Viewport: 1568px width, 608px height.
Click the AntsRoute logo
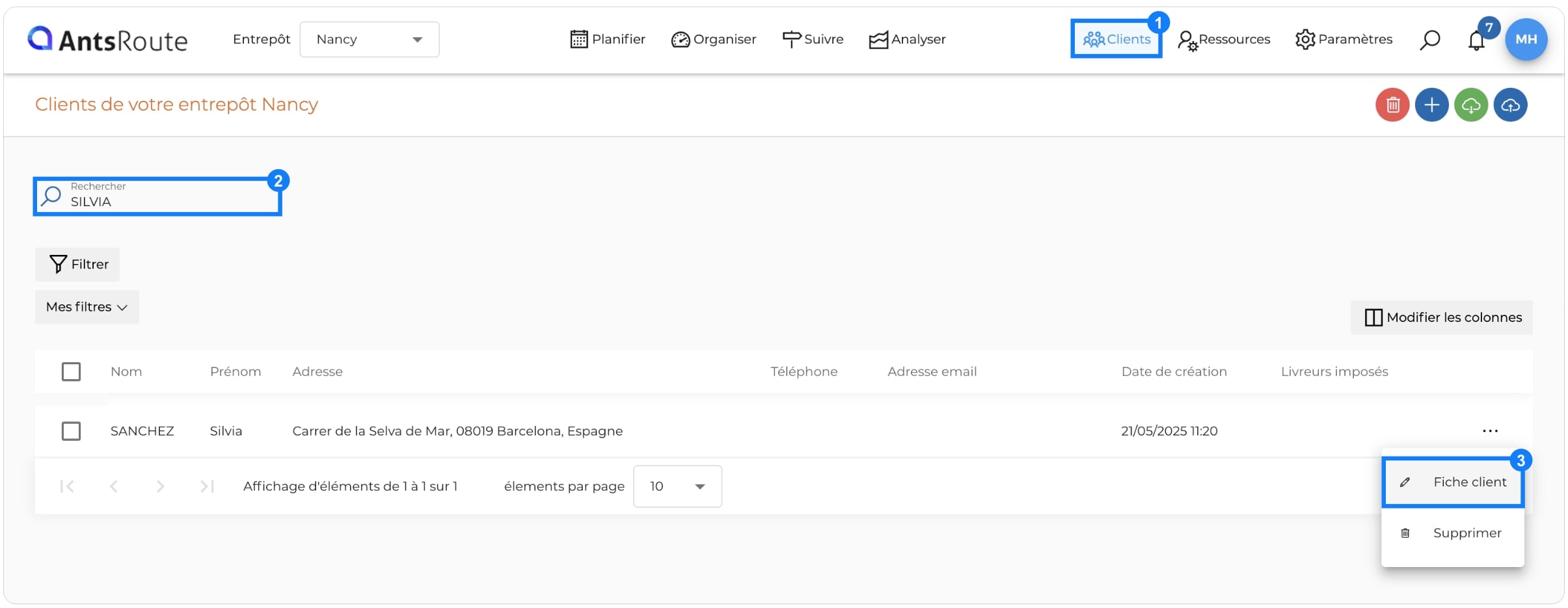(107, 40)
